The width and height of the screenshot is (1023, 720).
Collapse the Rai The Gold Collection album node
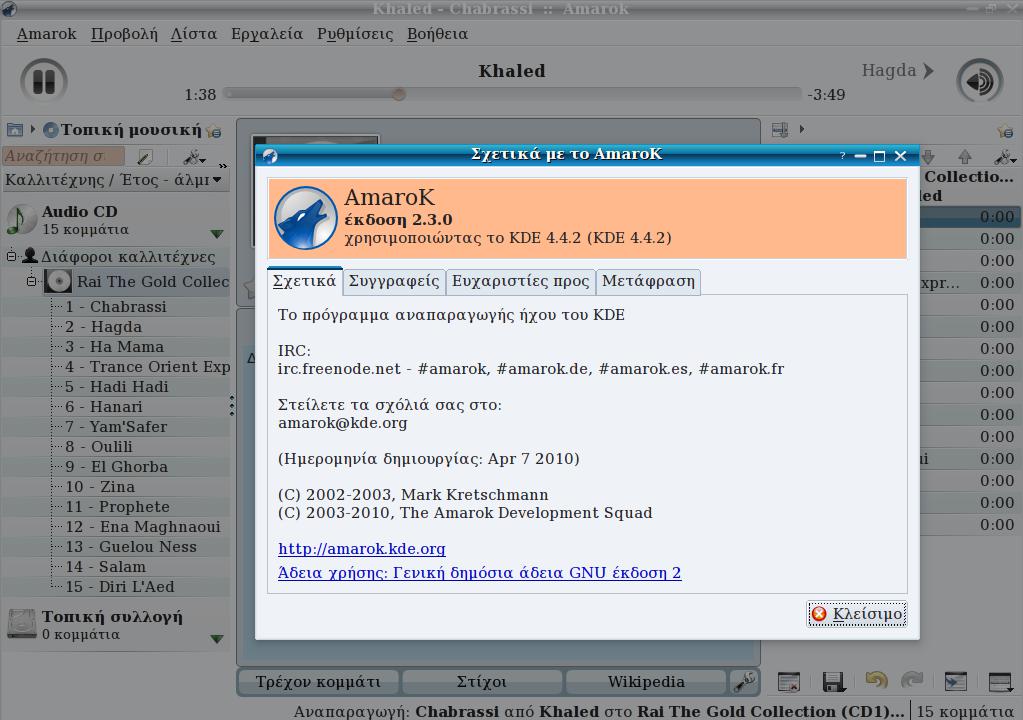click(x=31, y=281)
